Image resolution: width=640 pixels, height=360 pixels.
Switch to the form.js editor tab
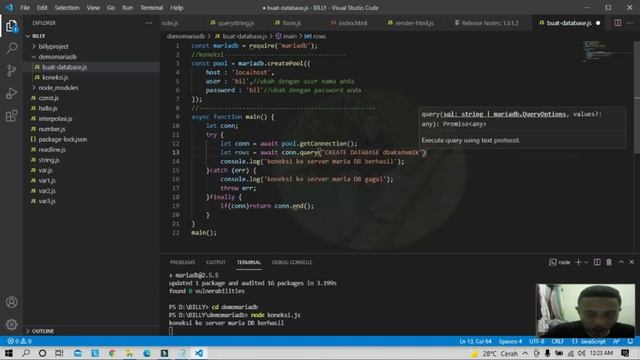coord(288,23)
